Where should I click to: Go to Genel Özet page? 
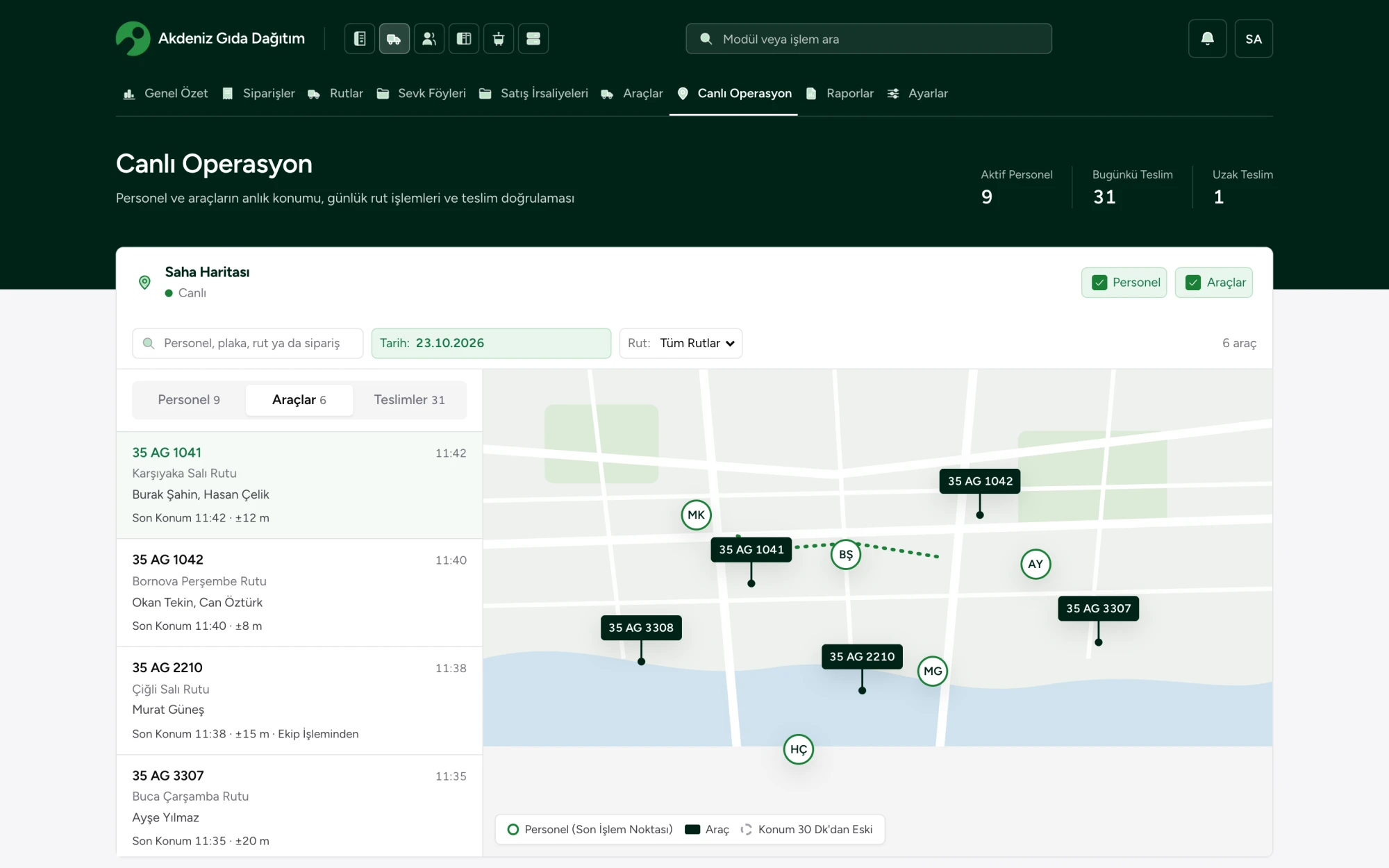165,93
